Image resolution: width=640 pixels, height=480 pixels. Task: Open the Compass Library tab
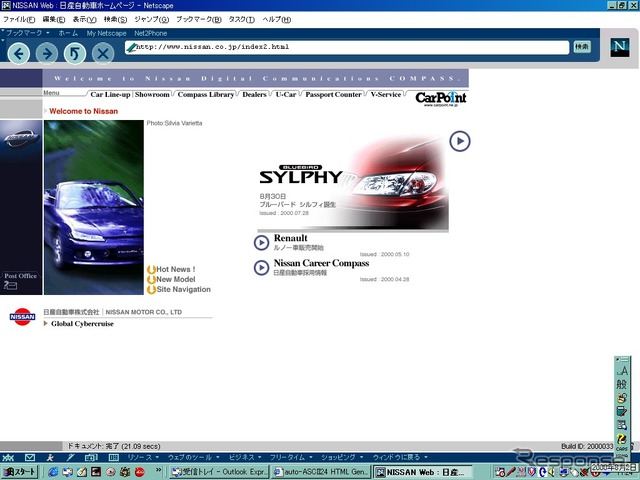[206, 94]
